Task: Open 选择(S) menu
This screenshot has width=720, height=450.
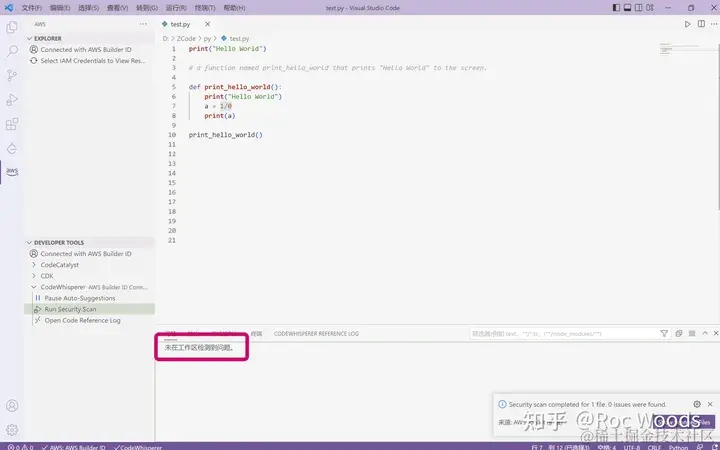Action: [89, 8]
